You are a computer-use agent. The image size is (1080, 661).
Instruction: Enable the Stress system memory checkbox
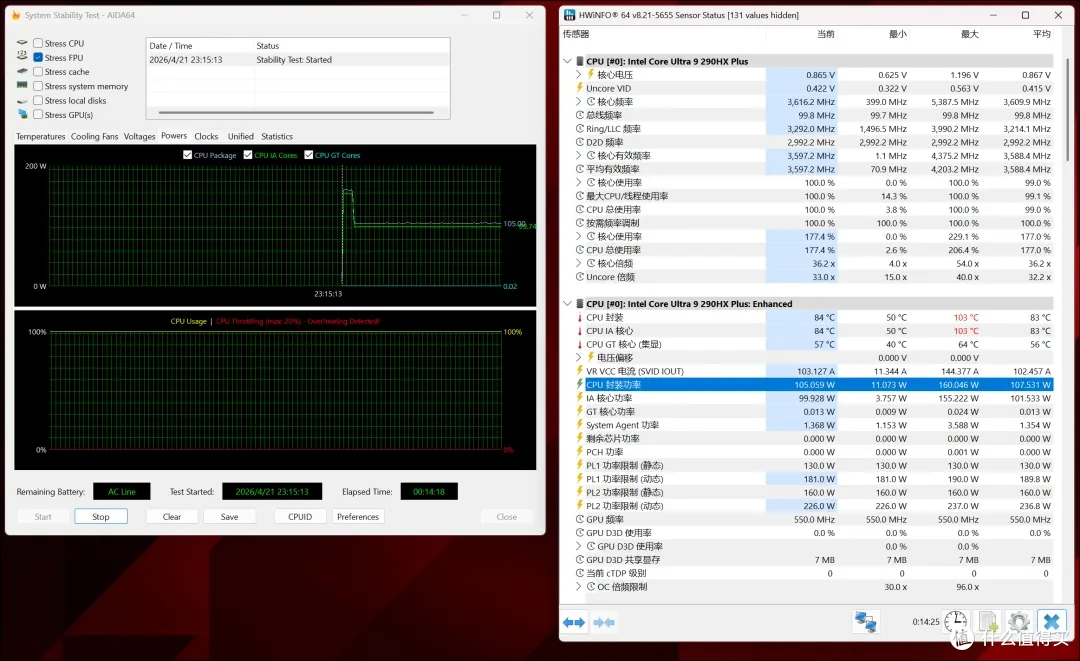click(38, 86)
